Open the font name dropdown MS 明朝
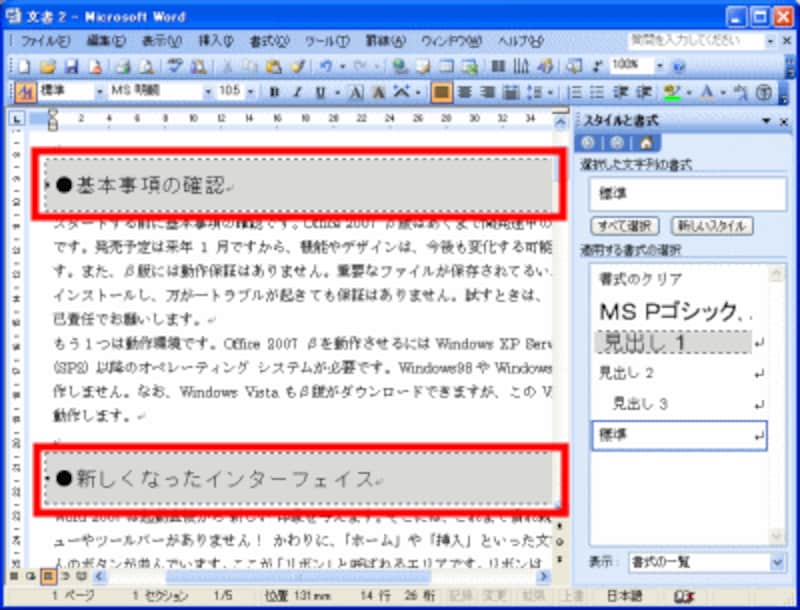The width and height of the screenshot is (800, 610). point(160,92)
